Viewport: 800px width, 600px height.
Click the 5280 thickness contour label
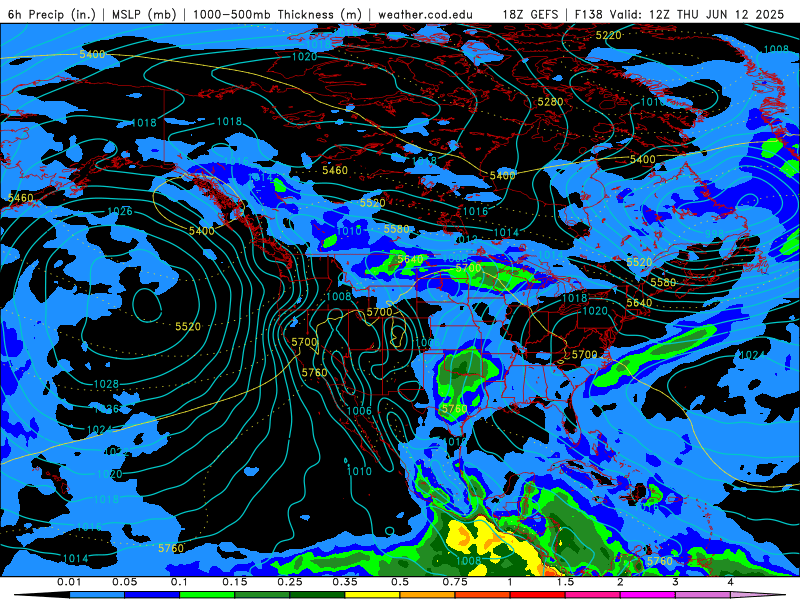click(x=550, y=102)
